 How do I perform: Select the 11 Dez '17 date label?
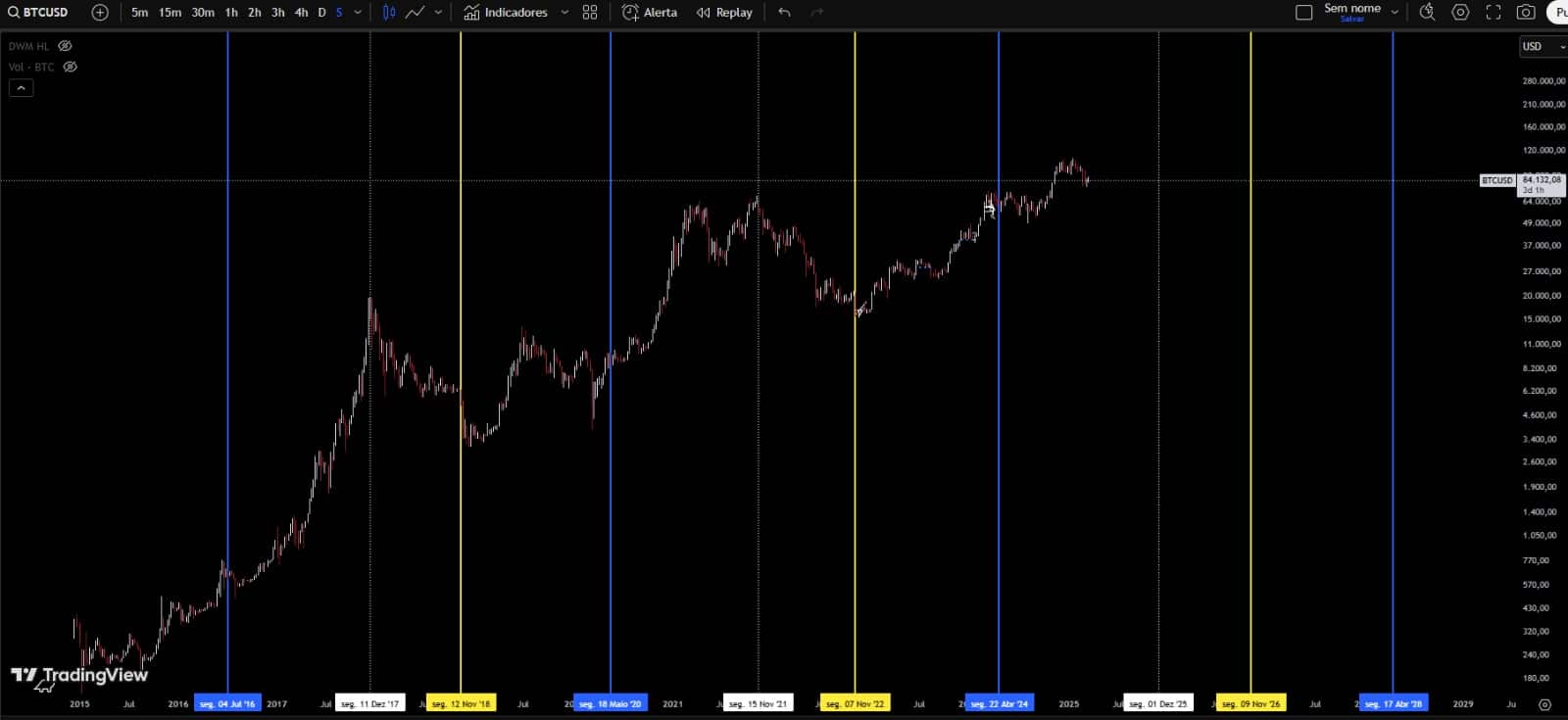coord(370,703)
